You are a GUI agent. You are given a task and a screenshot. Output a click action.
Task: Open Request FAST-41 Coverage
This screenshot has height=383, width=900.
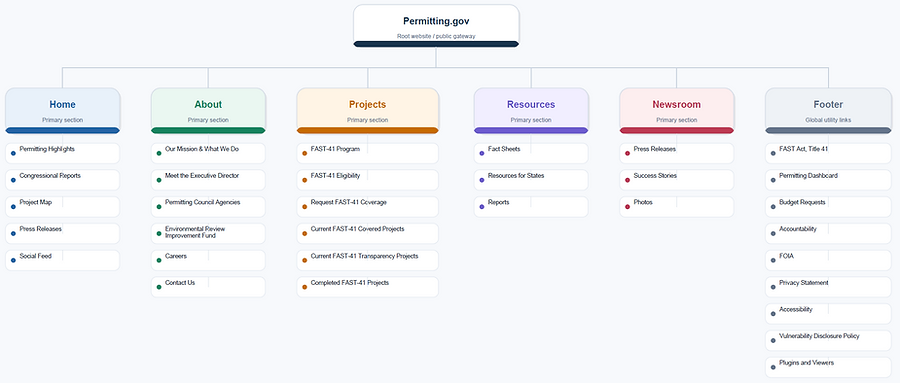point(367,207)
